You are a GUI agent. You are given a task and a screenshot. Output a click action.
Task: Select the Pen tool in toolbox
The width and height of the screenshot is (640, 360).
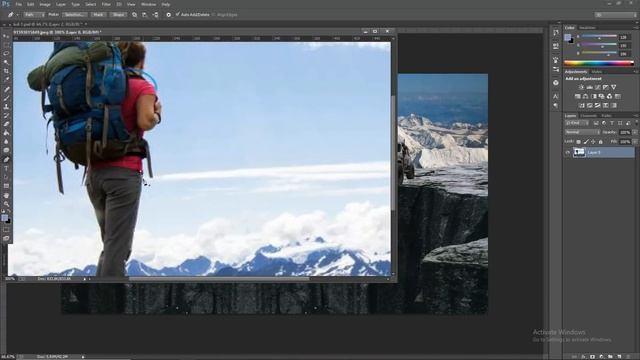click(6, 160)
